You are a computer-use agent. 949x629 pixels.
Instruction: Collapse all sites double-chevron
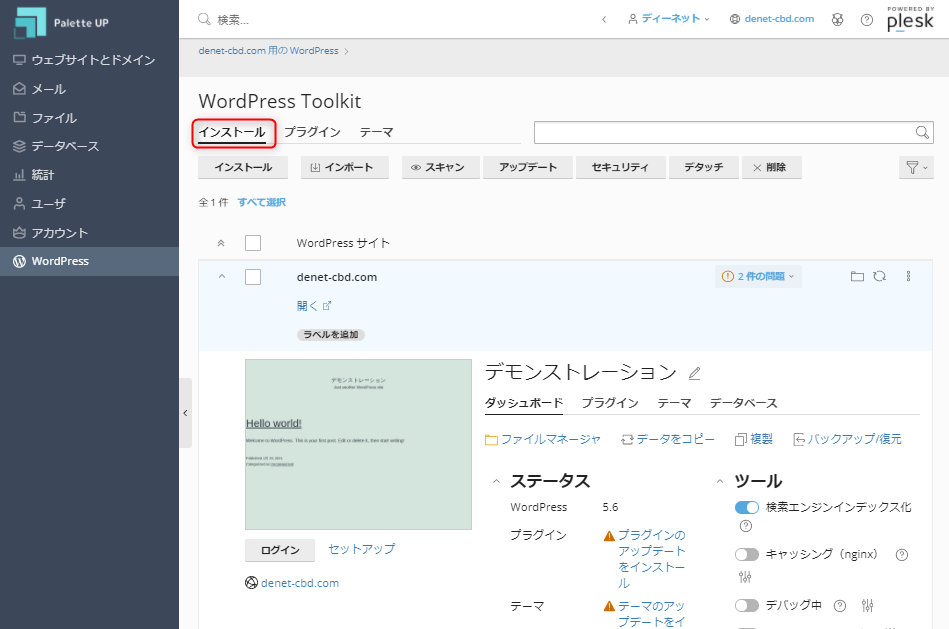tap(221, 243)
